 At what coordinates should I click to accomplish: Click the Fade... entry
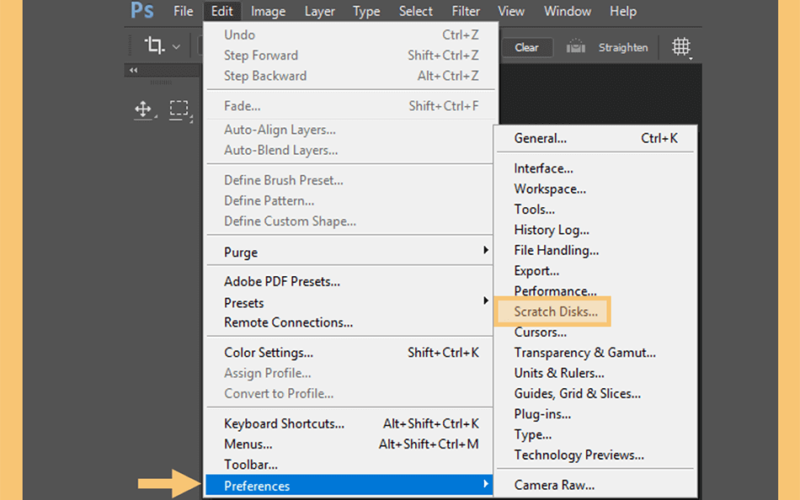pos(349,106)
